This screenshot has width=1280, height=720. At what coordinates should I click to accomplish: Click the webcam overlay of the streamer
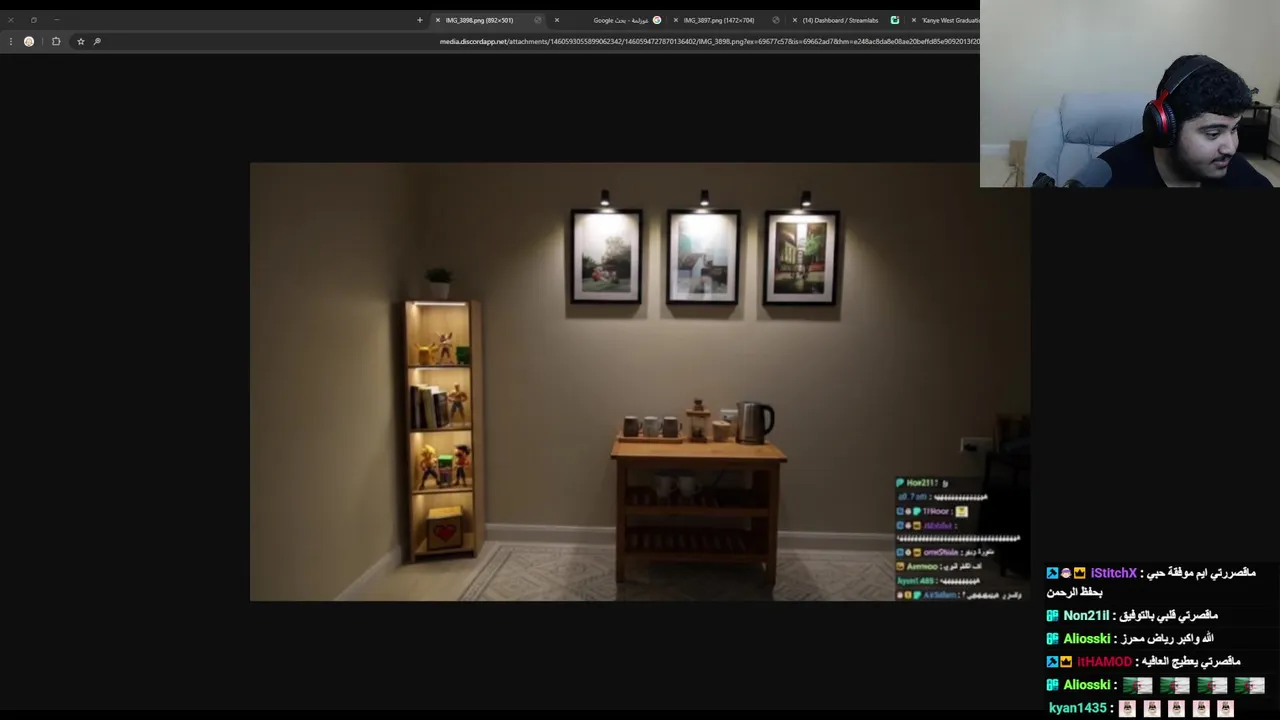tap(1130, 94)
